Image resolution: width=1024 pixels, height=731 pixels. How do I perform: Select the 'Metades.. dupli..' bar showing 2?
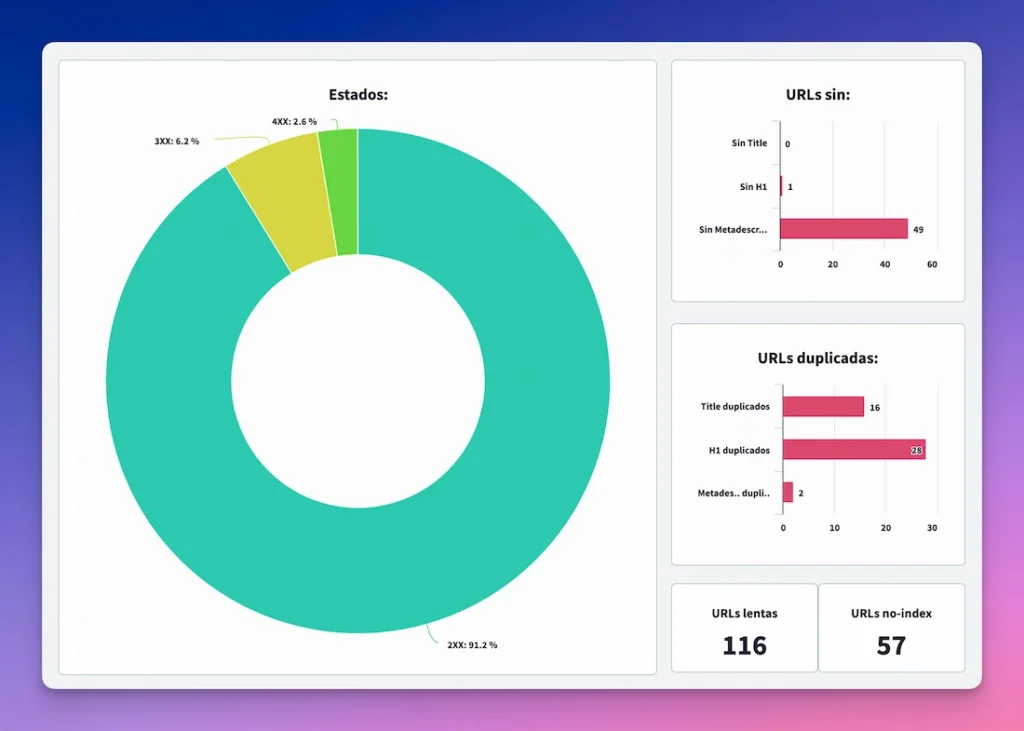[789, 493]
